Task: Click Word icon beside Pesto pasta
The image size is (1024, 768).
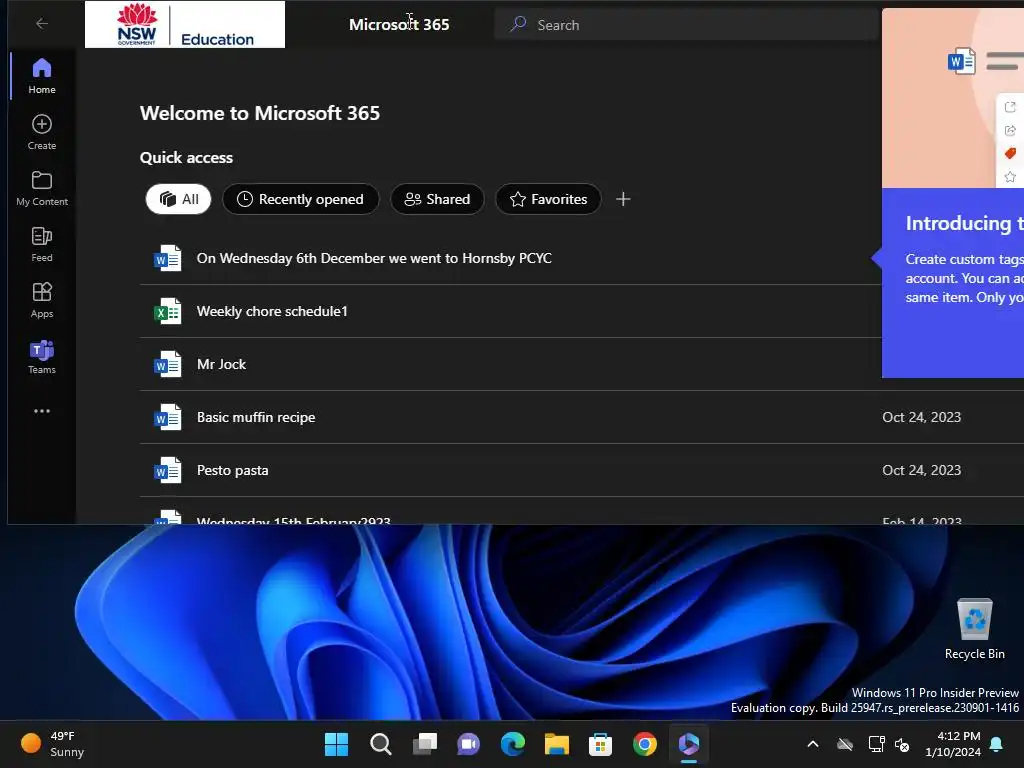Action: pos(167,470)
